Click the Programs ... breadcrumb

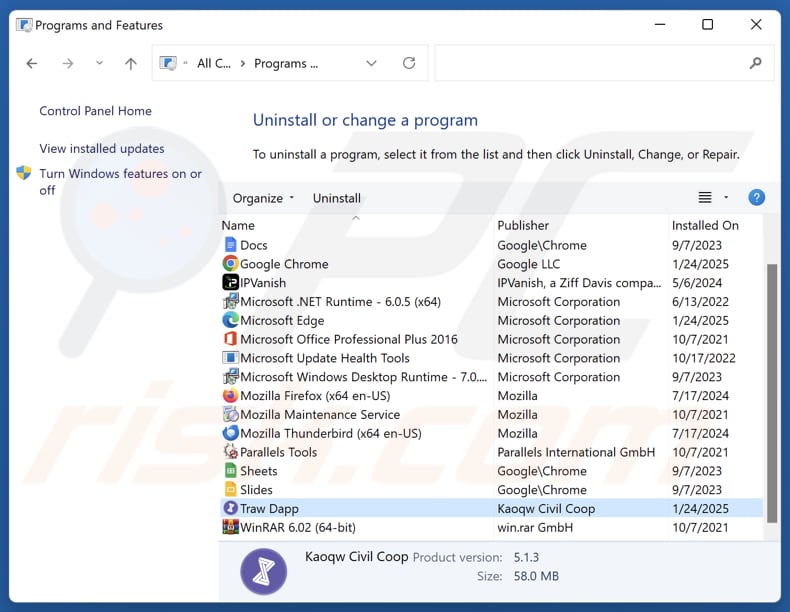pyautogui.click(x=286, y=63)
